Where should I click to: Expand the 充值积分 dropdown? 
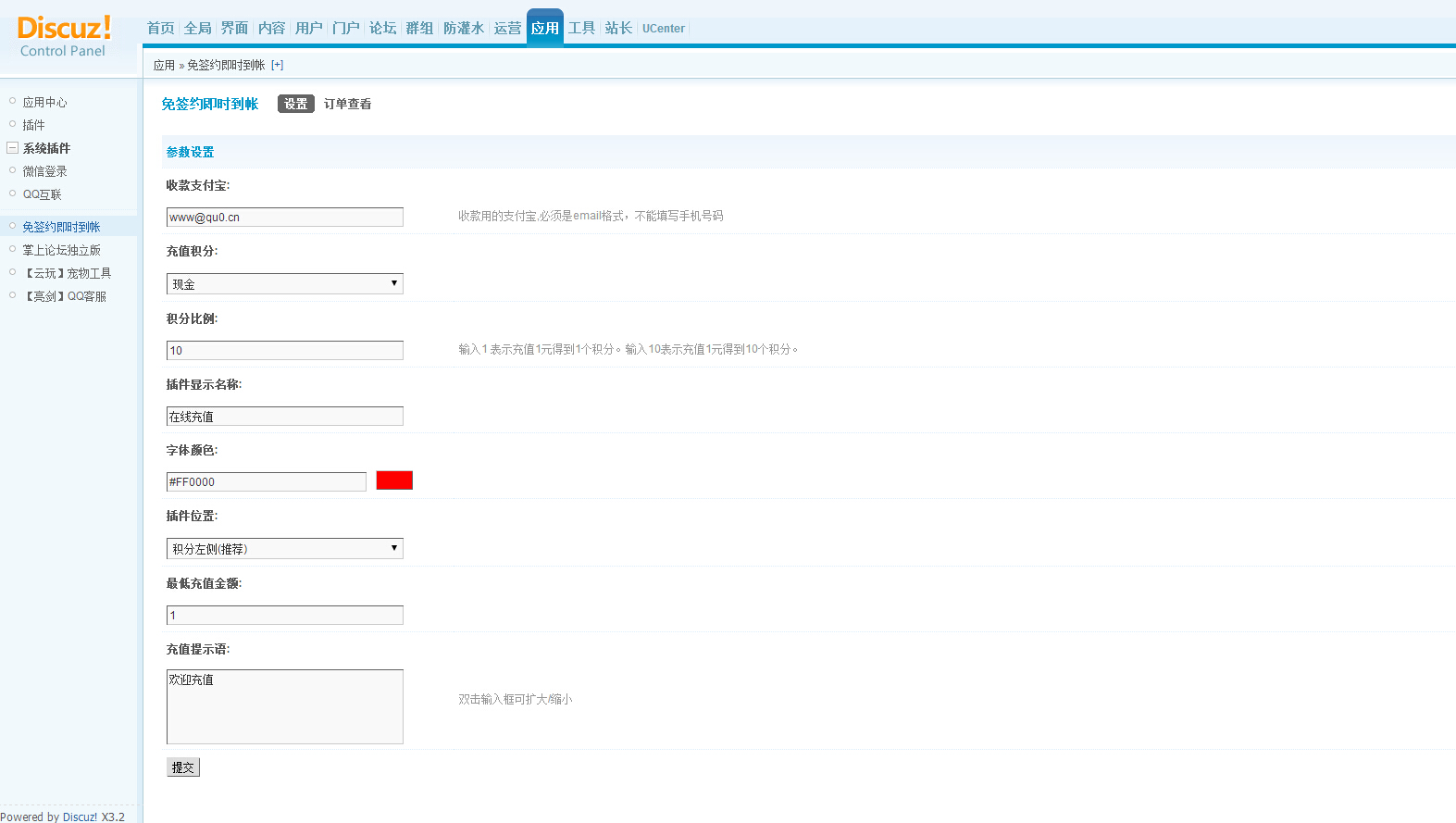pyautogui.click(x=284, y=284)
